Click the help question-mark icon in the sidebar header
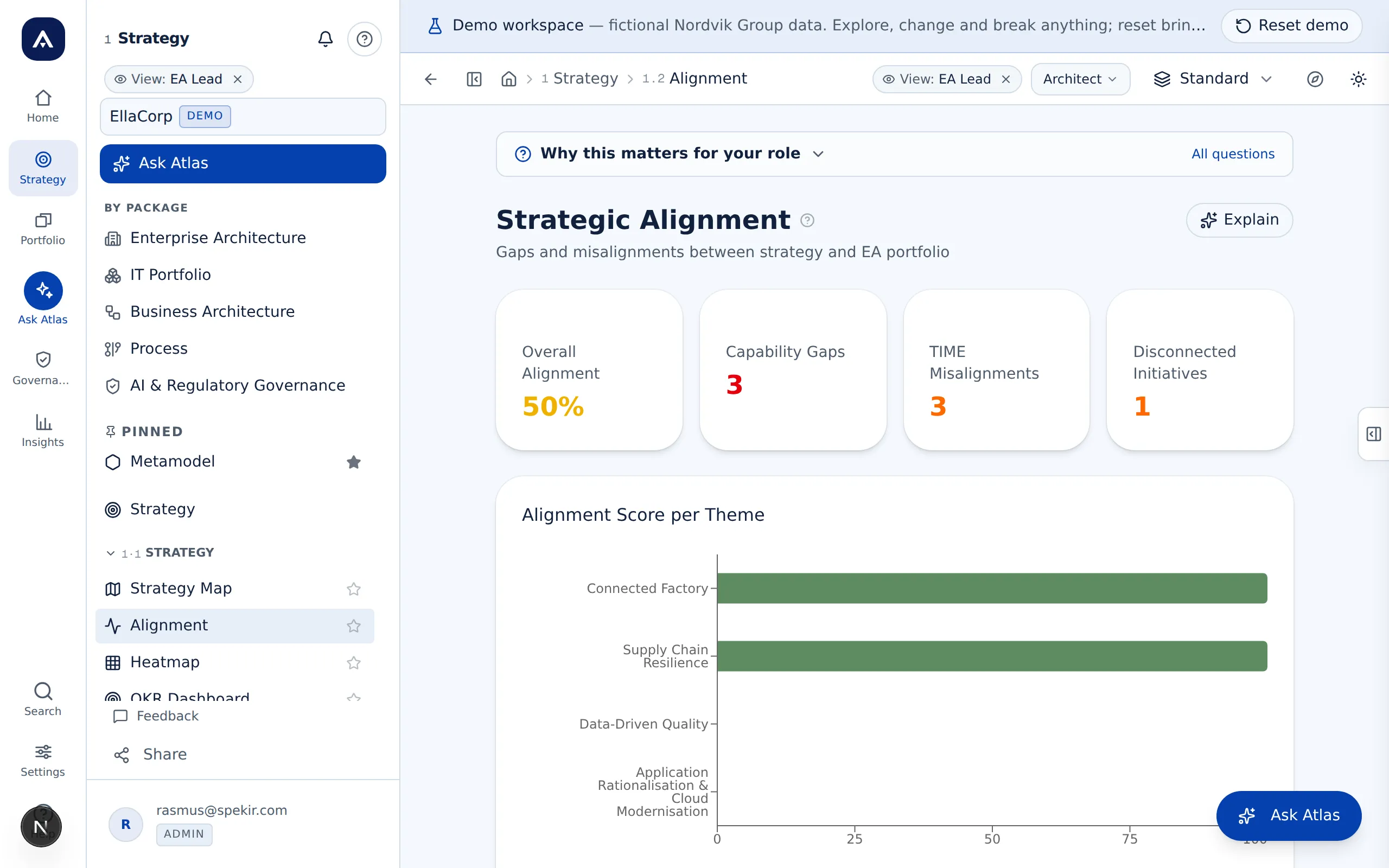This screenshot has width=1389, height=868. click(365, 39)
